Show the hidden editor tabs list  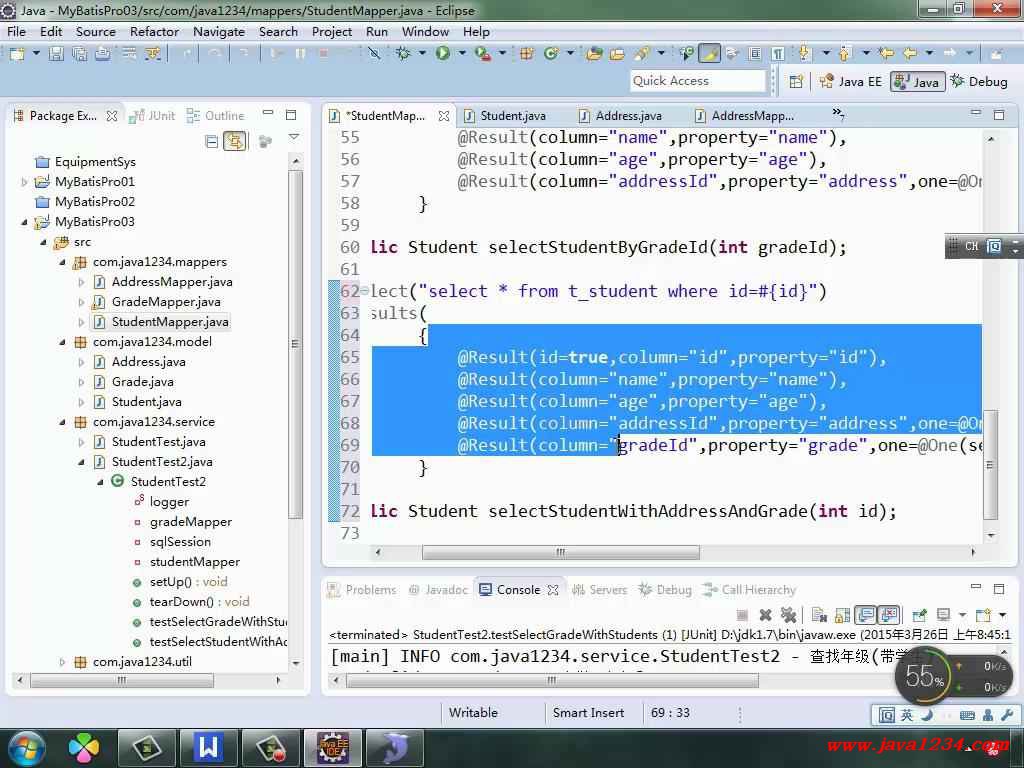(x=839, y=114)
